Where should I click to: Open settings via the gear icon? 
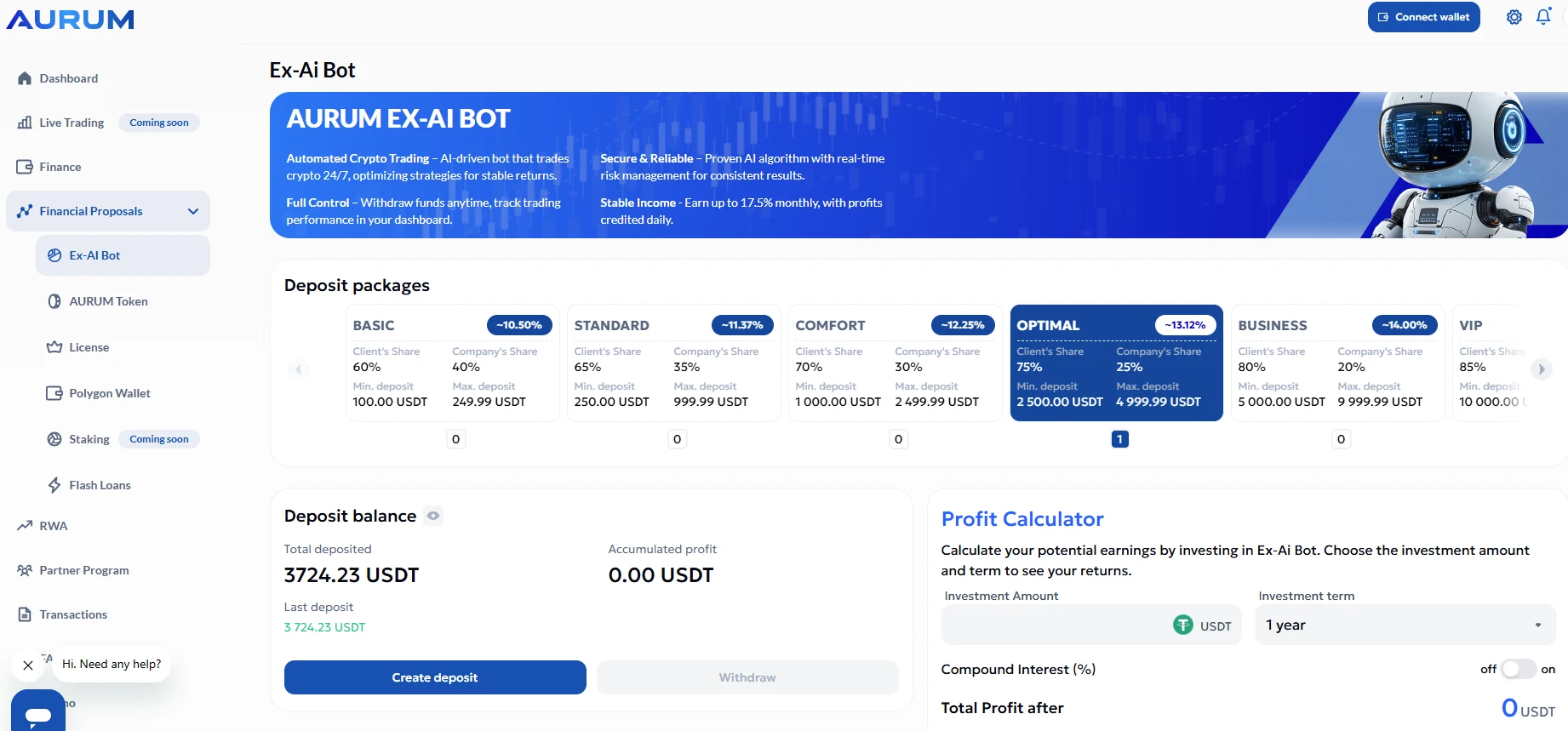(x=1514, y=17)
